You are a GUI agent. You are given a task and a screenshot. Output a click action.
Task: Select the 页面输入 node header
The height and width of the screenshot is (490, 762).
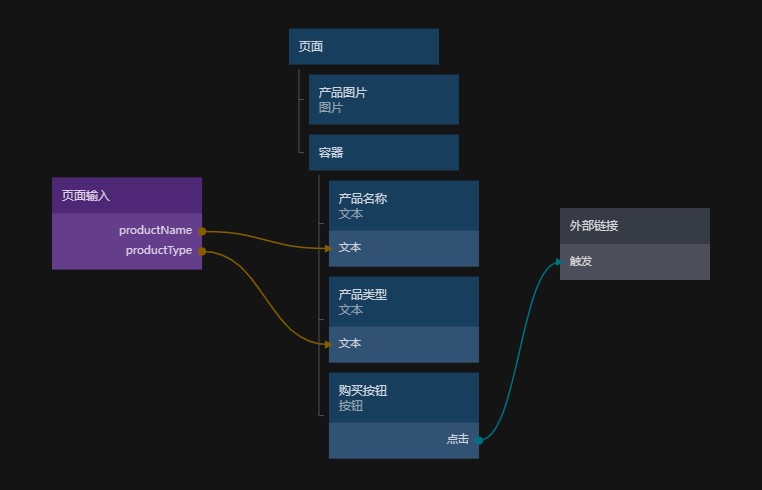[127, 195]
